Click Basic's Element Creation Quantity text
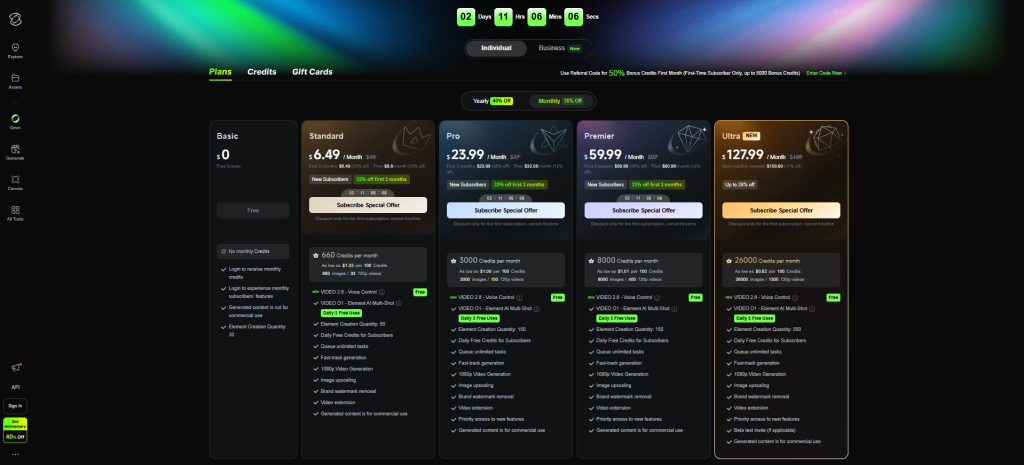This screenshot has width=1024, height=465. [257, 330]
